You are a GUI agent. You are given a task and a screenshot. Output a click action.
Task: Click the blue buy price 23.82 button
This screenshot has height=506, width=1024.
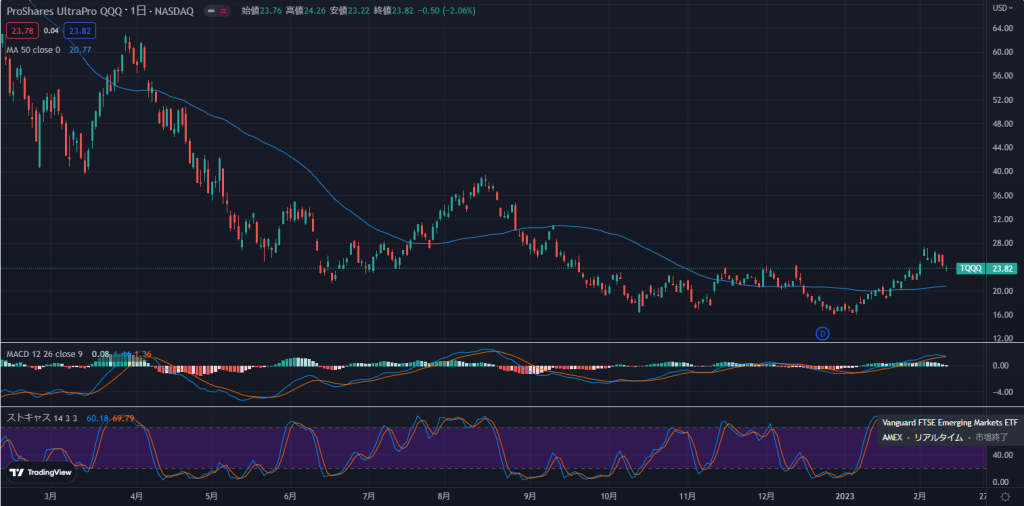80,30
